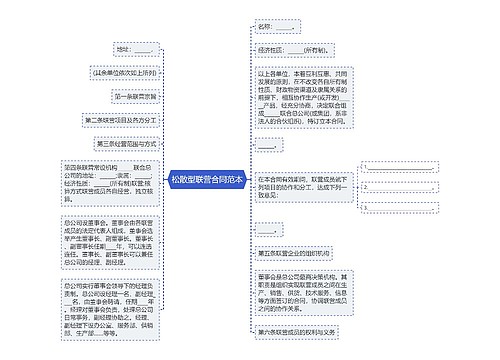Click the 第三条经营范围与方式 node
Viewport: 500px width, 360px height.
pos(126,144)
